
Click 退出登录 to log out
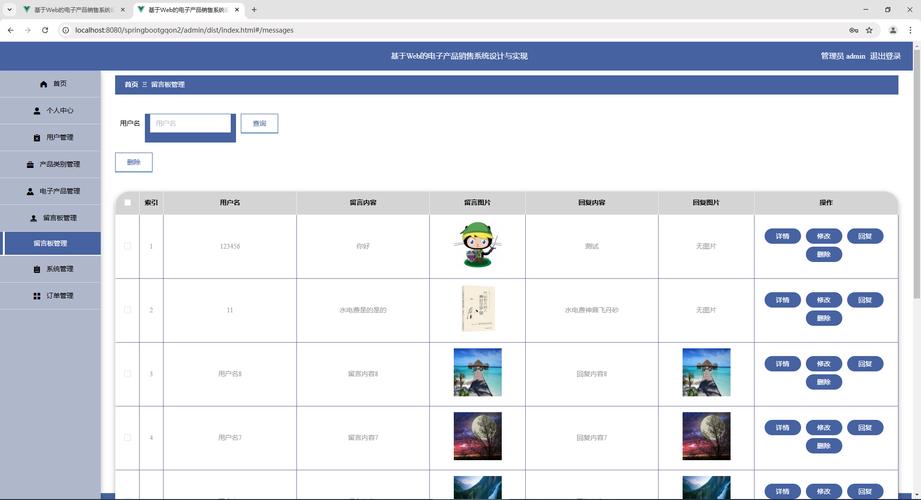(885, 56)
